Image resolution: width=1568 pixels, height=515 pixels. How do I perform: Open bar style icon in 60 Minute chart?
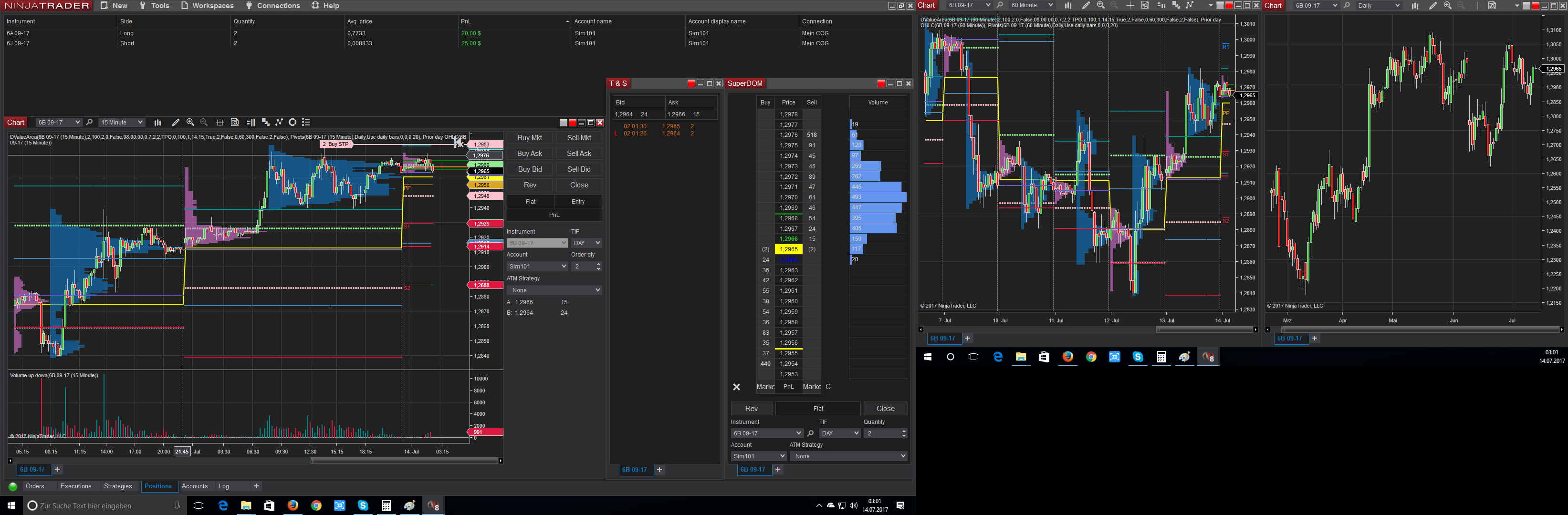[x=1067, y=5]
